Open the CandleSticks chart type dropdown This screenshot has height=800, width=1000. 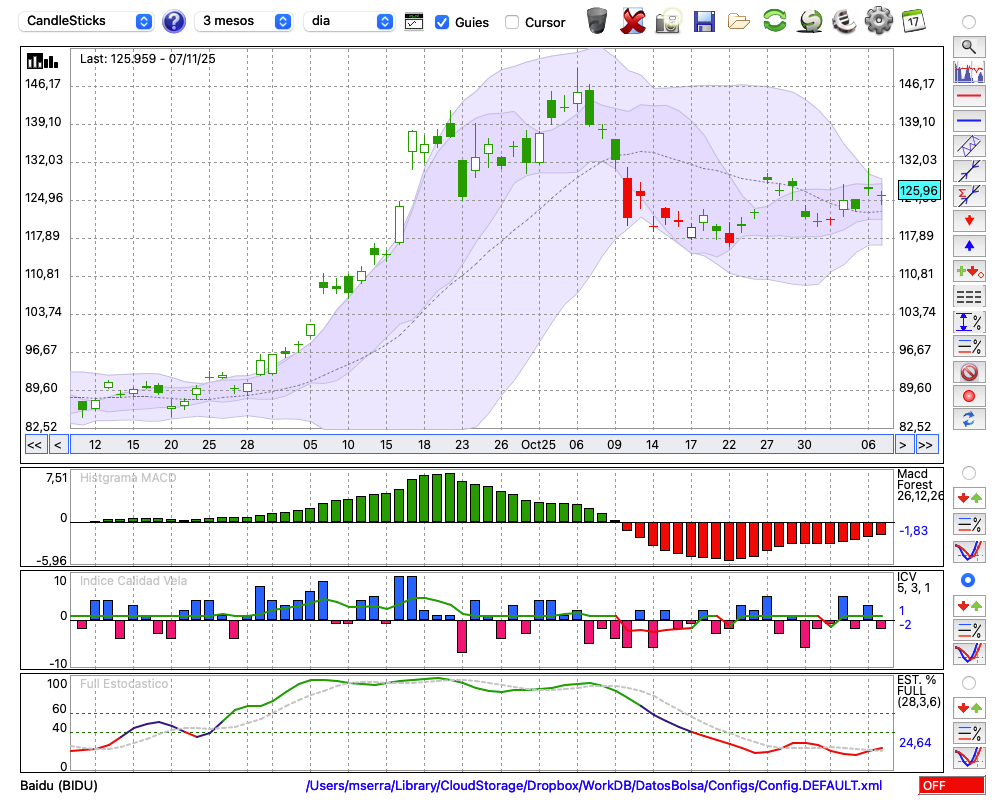coord(86,21)
